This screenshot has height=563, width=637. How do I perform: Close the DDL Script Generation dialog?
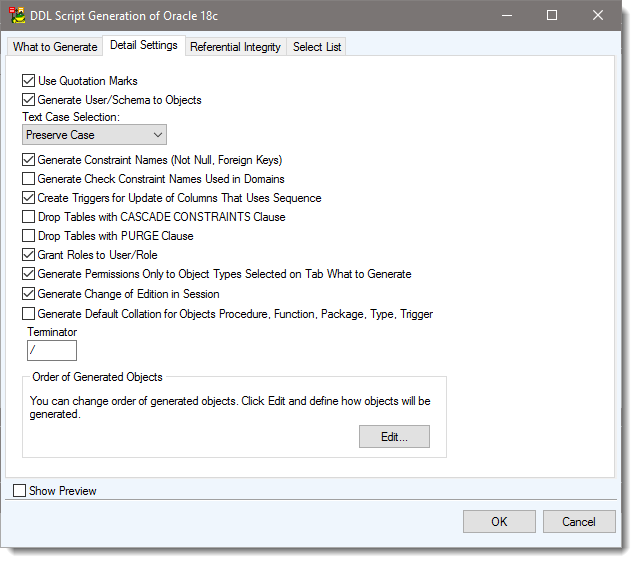point(598,15)
